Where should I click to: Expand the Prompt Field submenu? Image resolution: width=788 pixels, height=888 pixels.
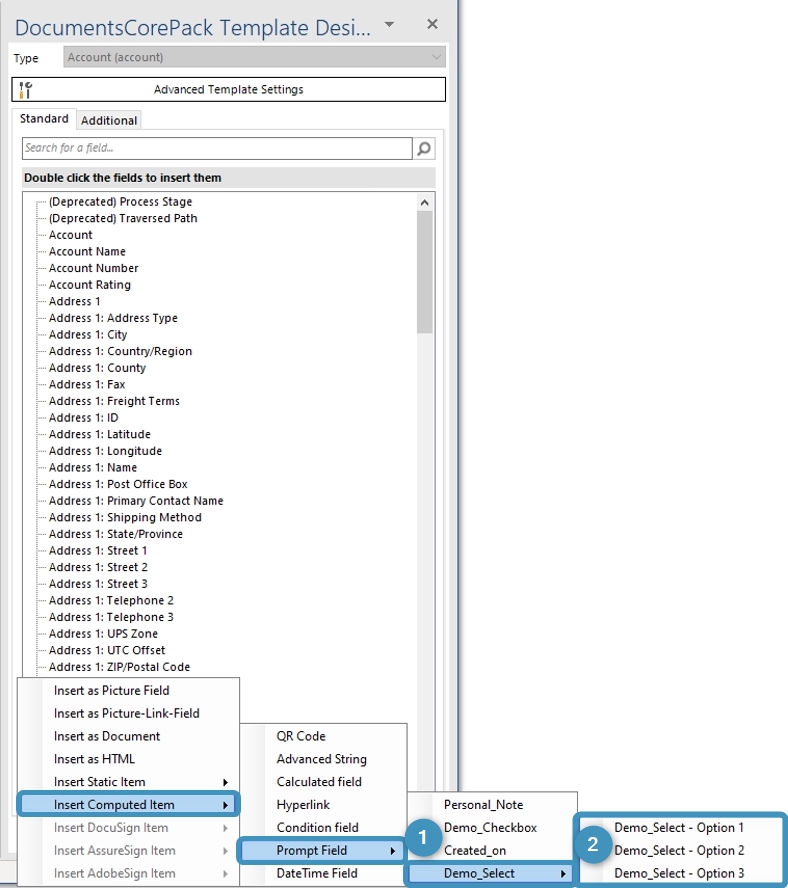point(321,850)
